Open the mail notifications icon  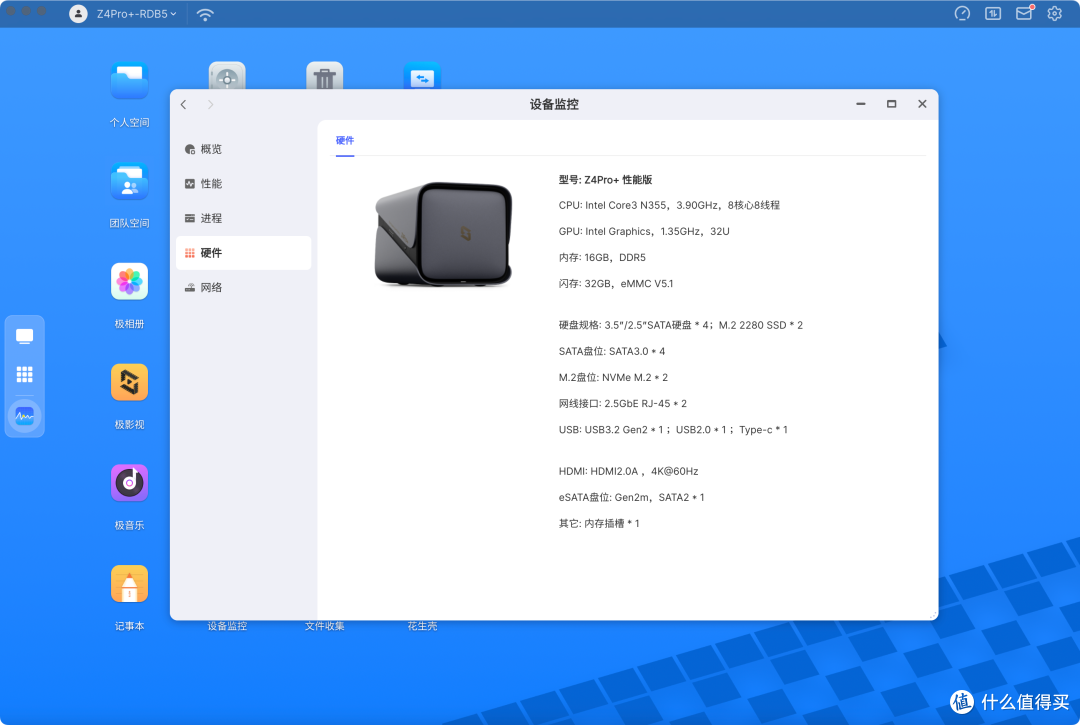pyautogui.click(x=1024, y=13)
